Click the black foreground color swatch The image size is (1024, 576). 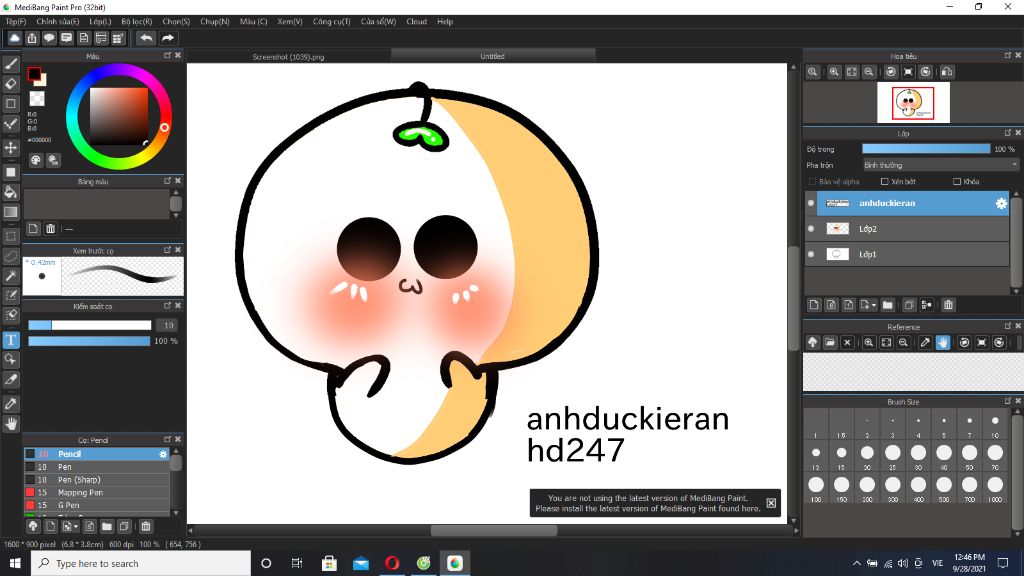tap(34, 74)
